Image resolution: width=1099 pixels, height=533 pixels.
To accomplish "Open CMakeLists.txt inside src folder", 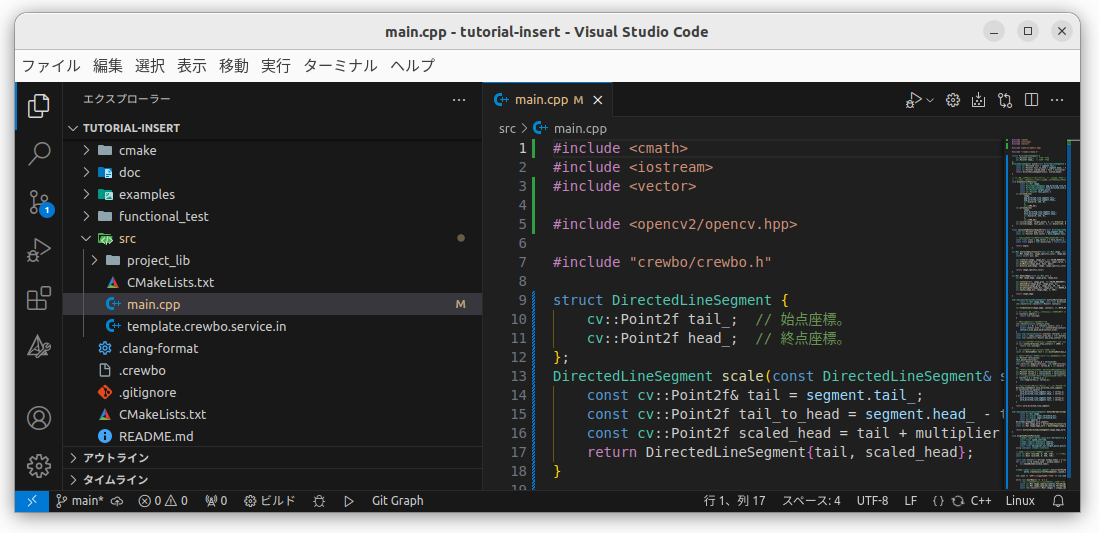I will pyautogui.click(x=273, y=283).
